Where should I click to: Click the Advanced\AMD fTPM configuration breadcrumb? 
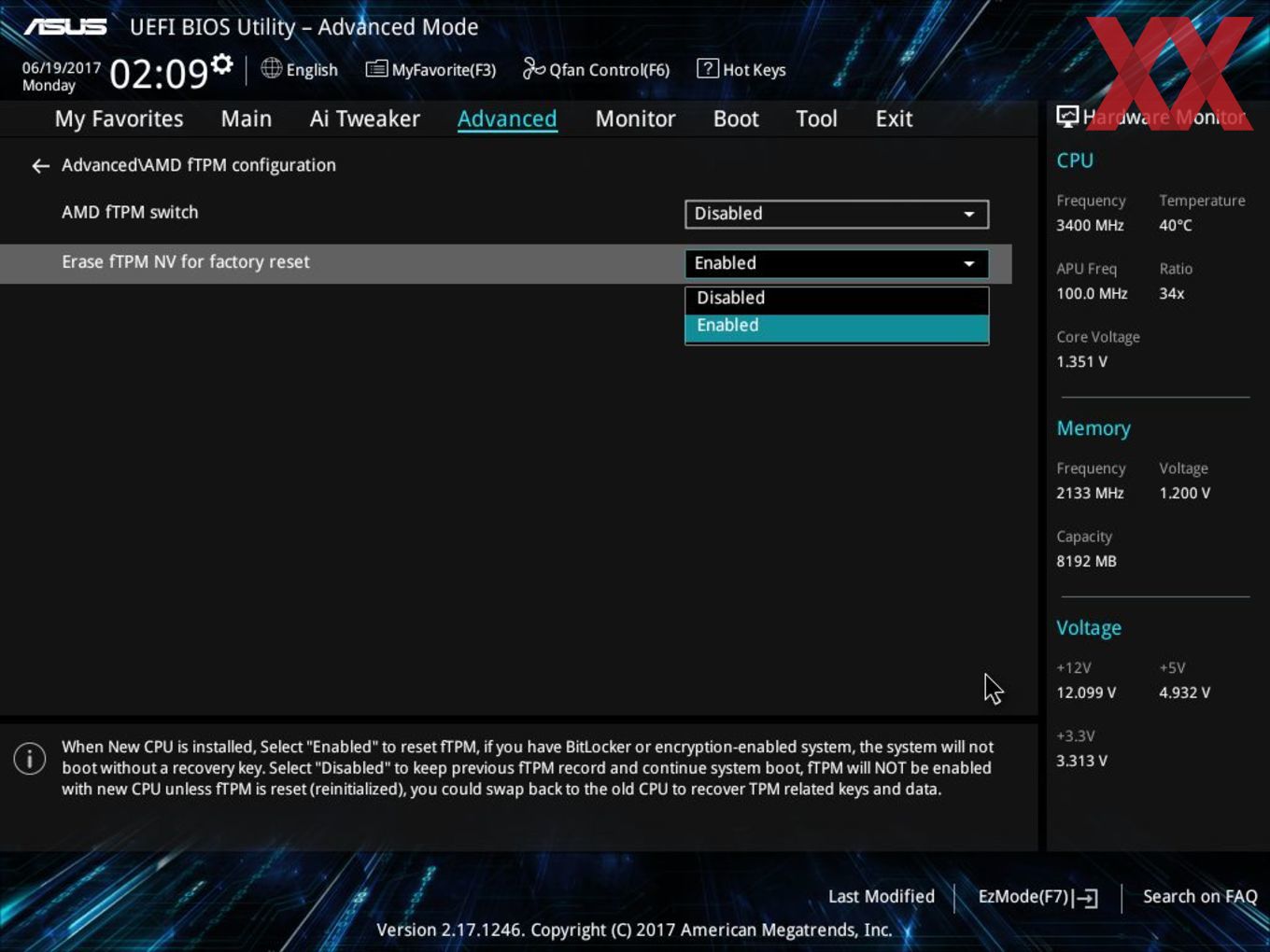(199, 165)
